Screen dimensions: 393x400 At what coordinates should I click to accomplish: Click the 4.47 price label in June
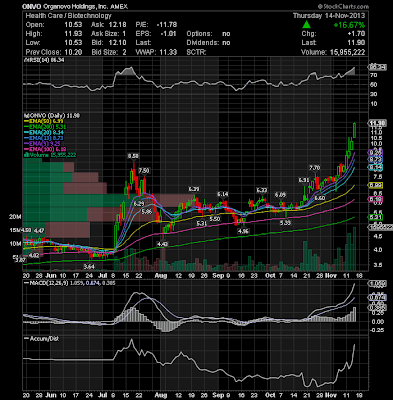(39, 231)
